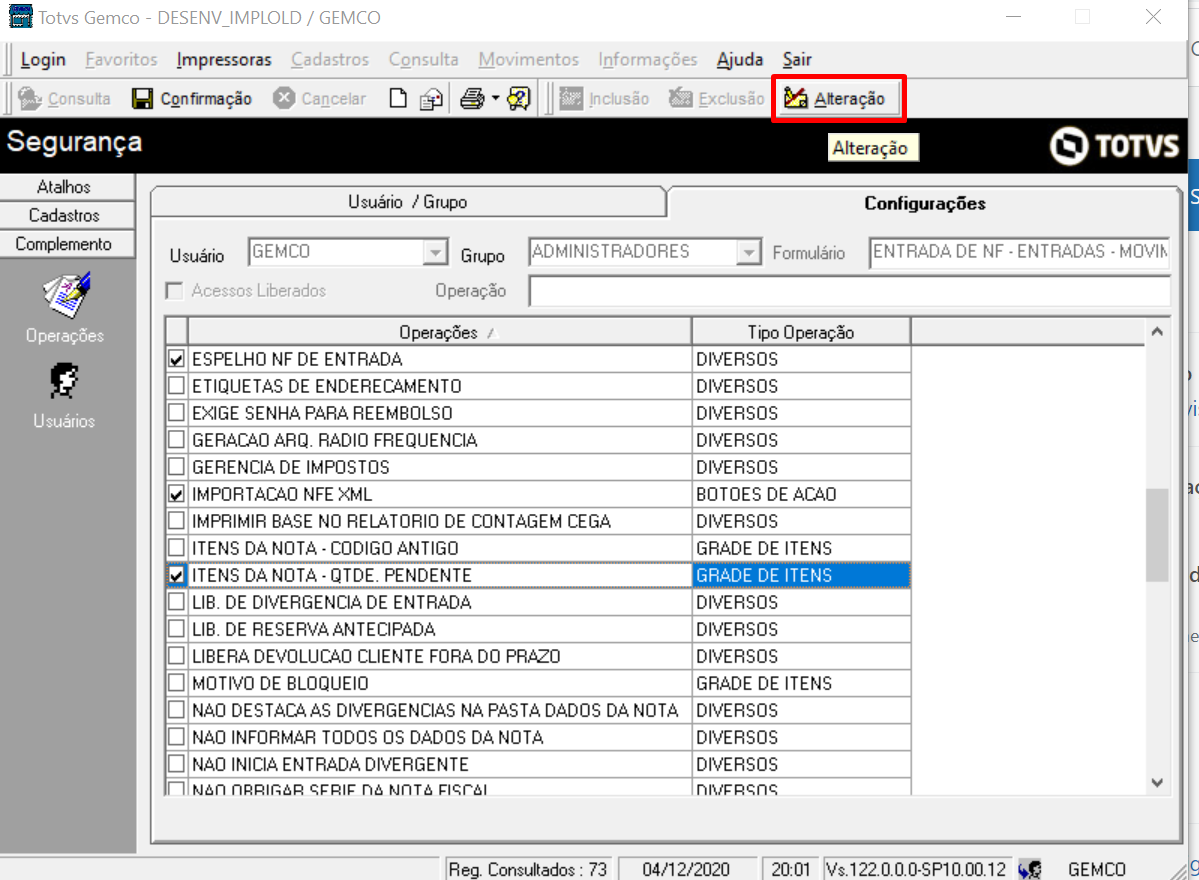Switch to the Usuário / Grupo tab
The width and height of the screenshot is (1199, 880).
click(x=408, y=202)
